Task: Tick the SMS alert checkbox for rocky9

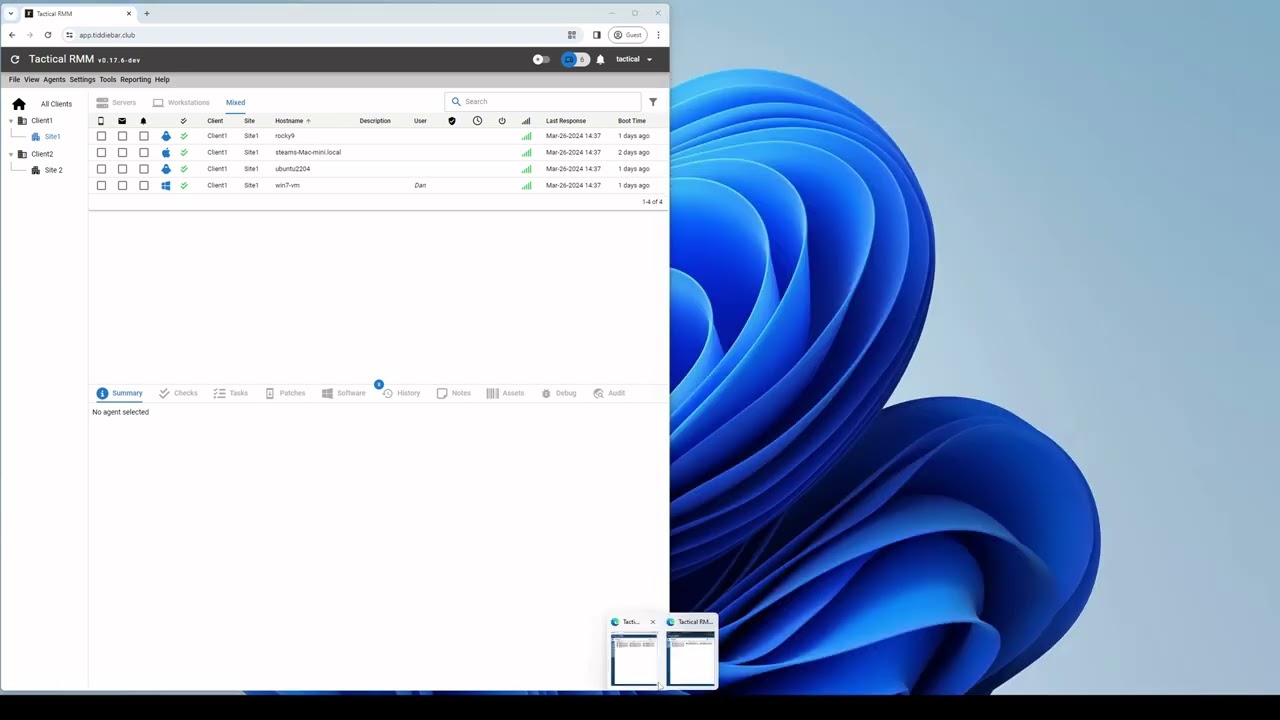Action: [x=101, y=136]
